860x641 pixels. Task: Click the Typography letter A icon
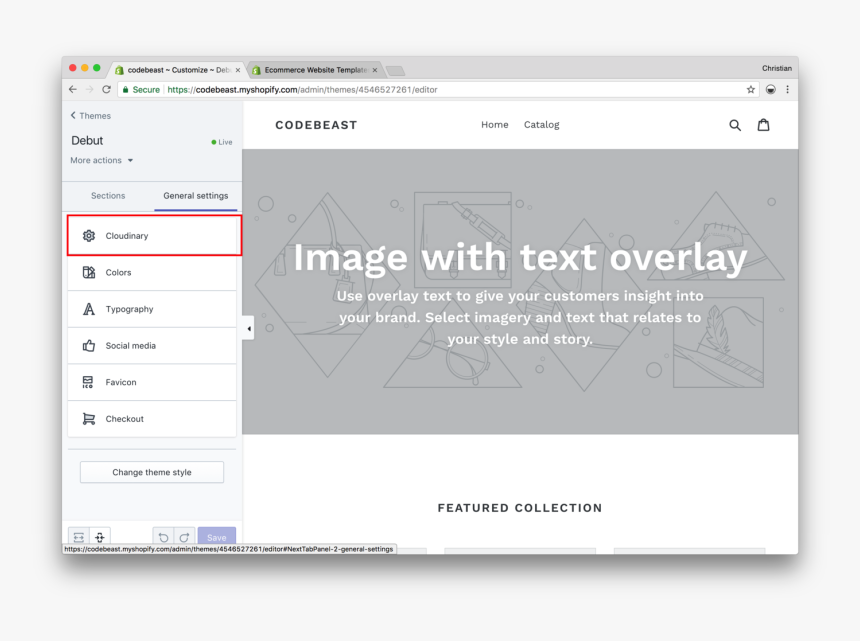pos(89,309)
